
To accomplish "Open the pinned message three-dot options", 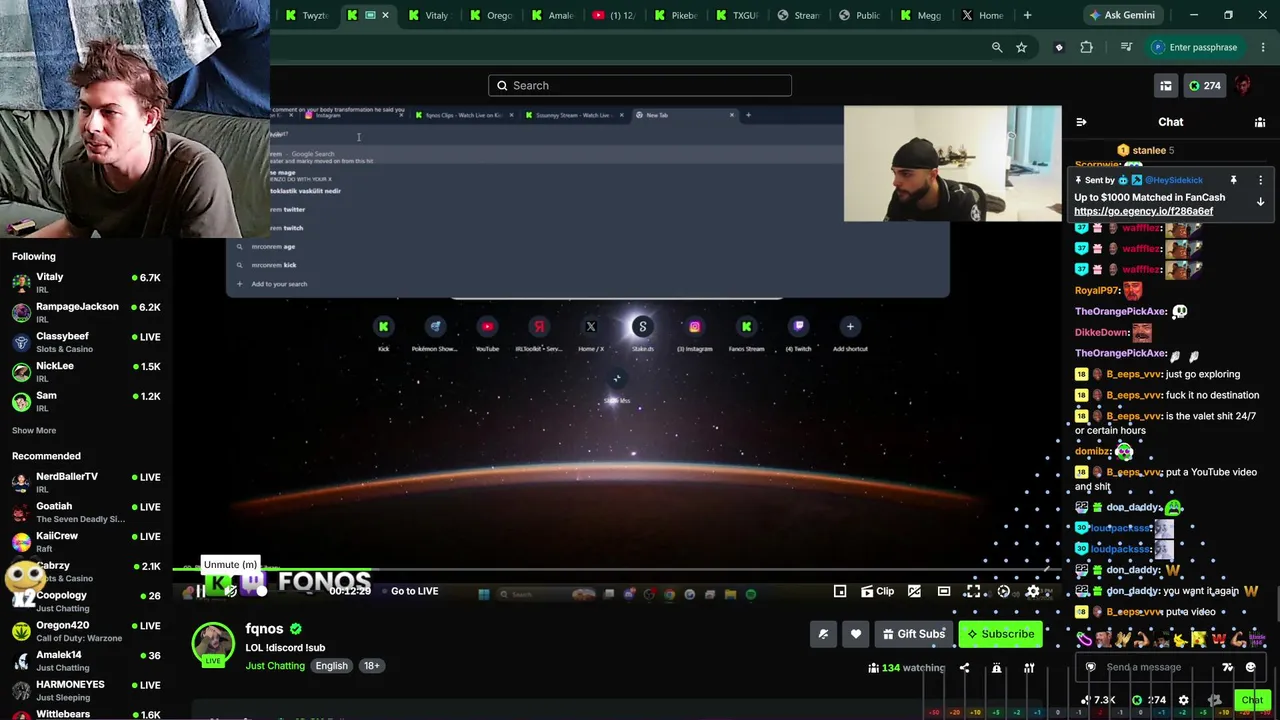I will [x=1260, y=180].
